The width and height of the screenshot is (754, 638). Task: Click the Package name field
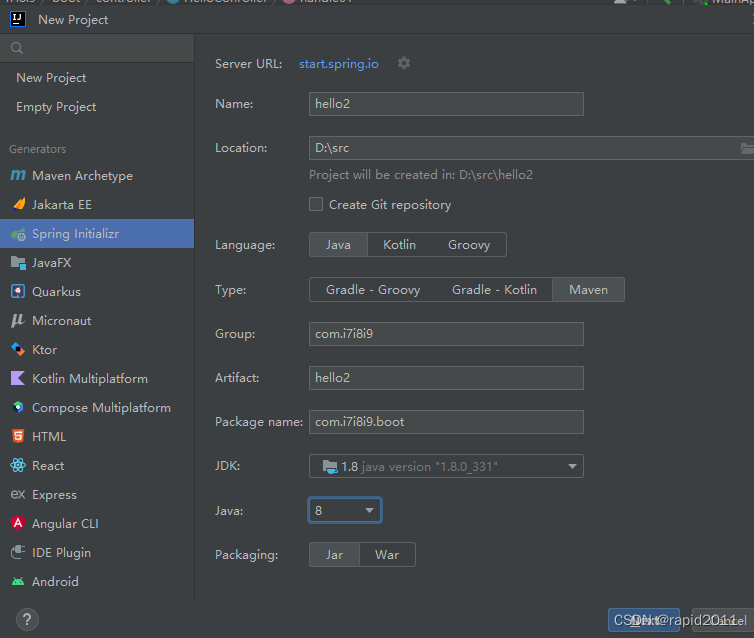pyautogui.click(x=446, y=422)
